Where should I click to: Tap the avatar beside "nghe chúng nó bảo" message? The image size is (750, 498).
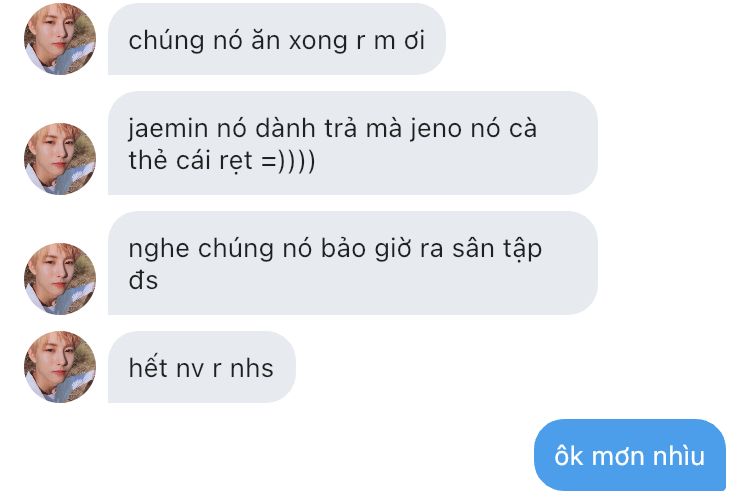click(60, 278)
